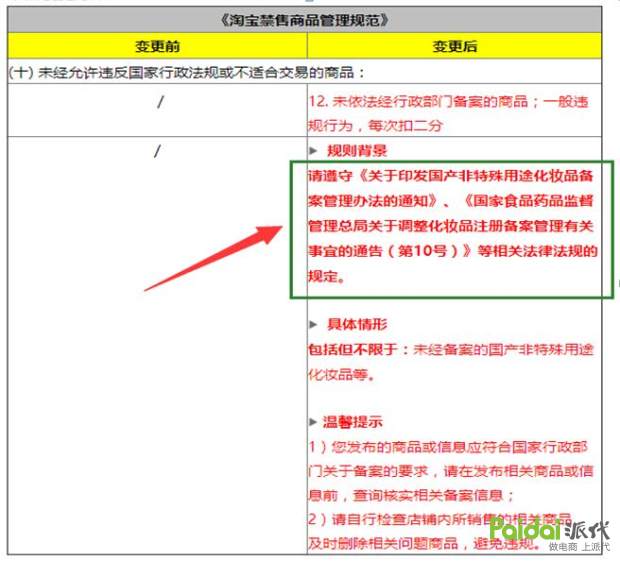
Task: Click the 具体情形 heading
Action: coord(357,324)
